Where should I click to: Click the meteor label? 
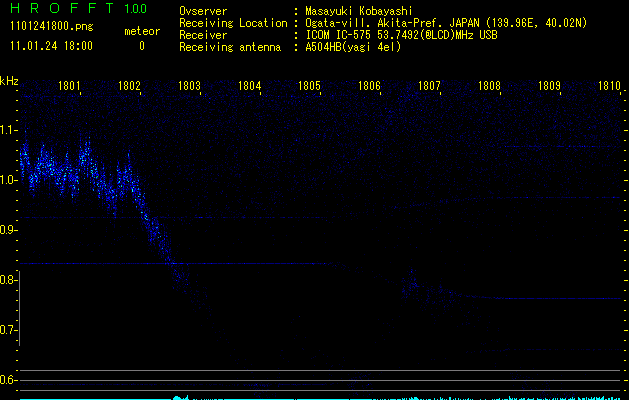(x=142, y=31)
